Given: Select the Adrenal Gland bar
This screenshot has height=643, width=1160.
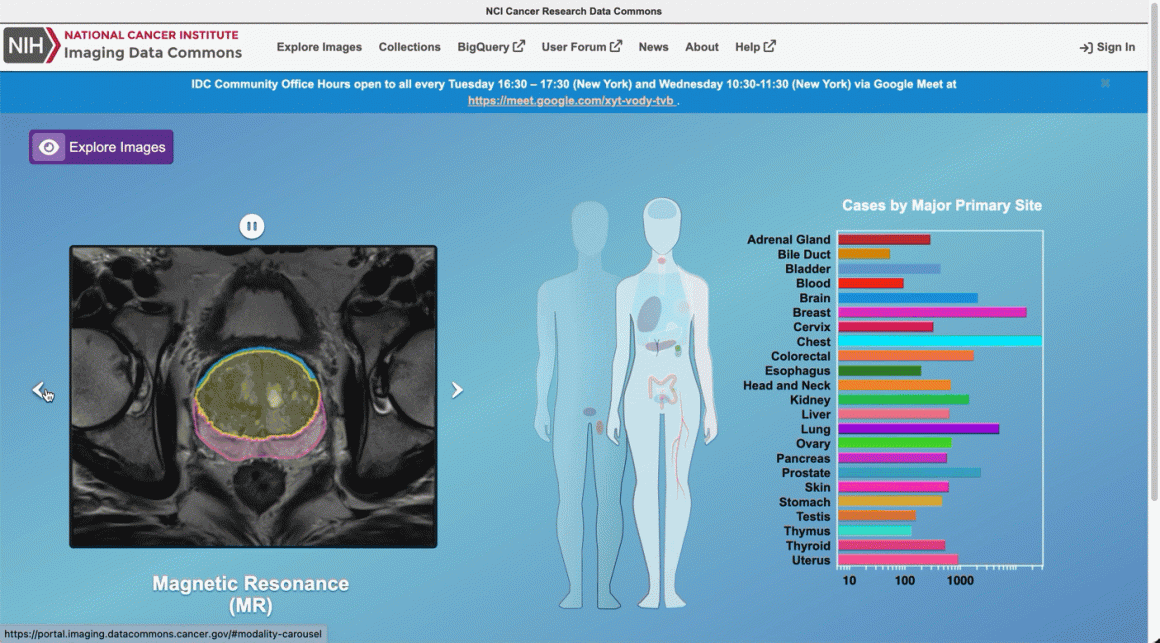Looking at the screenshot, I should coord(883,240).
